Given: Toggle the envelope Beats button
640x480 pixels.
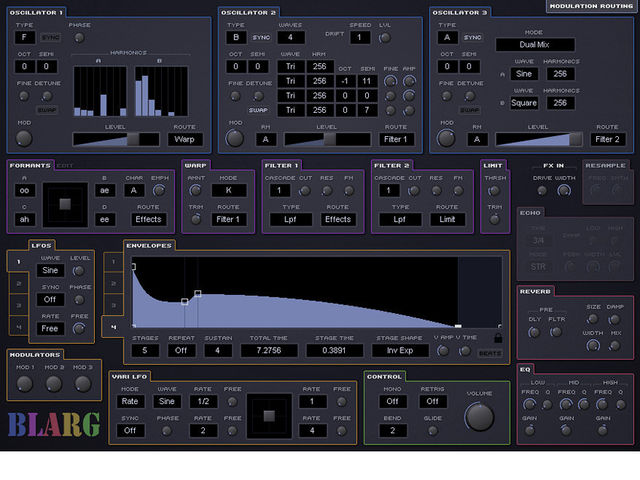Looking at the screenshot, I should (x=490, y=353).
